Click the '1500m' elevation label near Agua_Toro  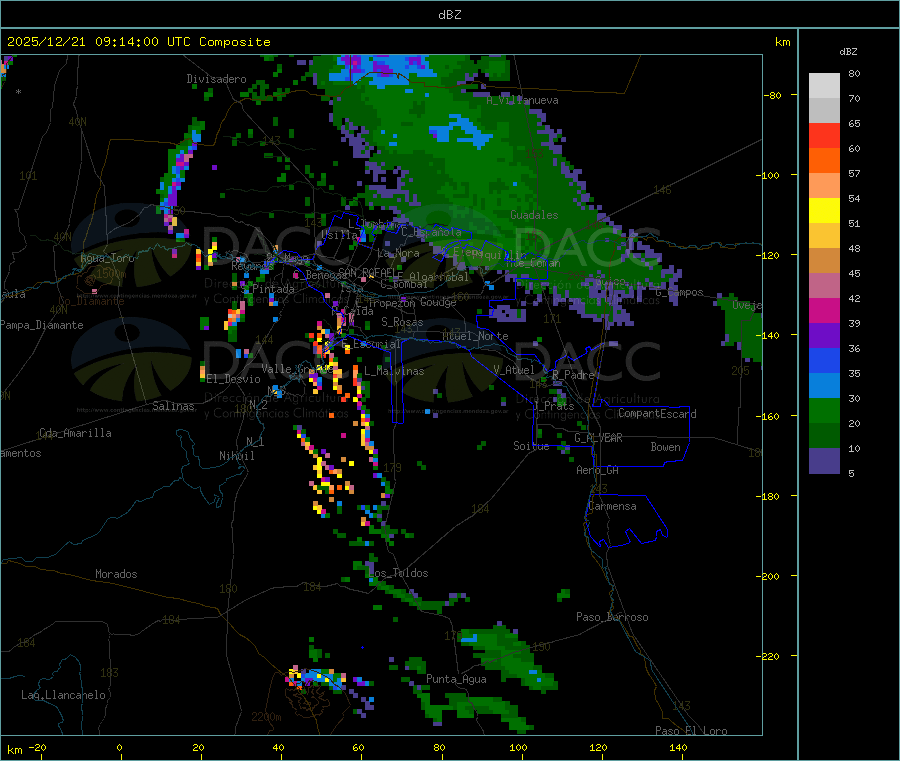click(x=111, y=274)
